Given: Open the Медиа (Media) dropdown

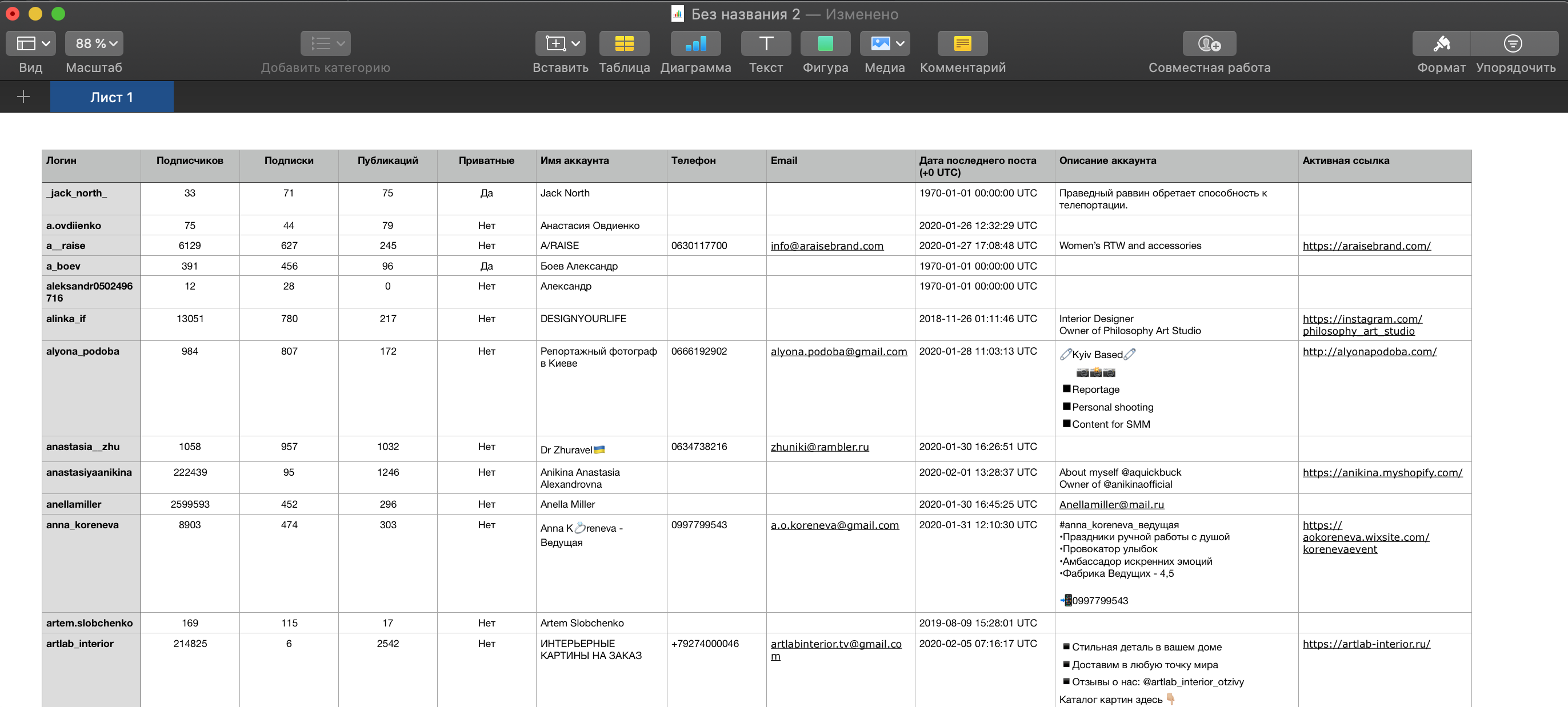Looking at the screenshot, I should tap(885, 43).
